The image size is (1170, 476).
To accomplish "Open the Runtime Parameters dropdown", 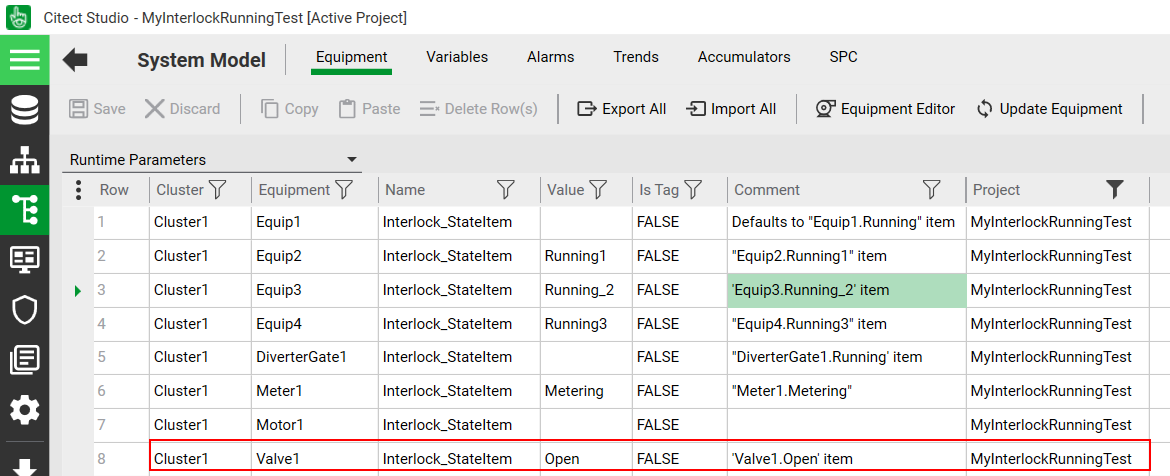I will tap(351, 160).
